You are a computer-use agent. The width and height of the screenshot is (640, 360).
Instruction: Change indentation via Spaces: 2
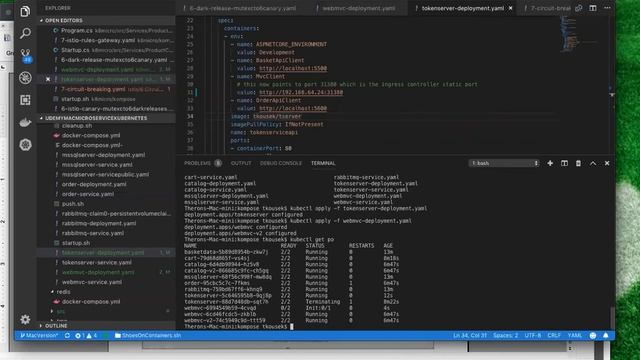pyautogui.click(x=505, y=336)
